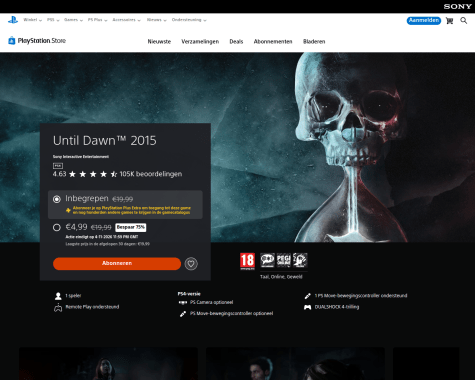
Task: Click the PEGI Online descriptor icon
Action: (x=284, y=260)
